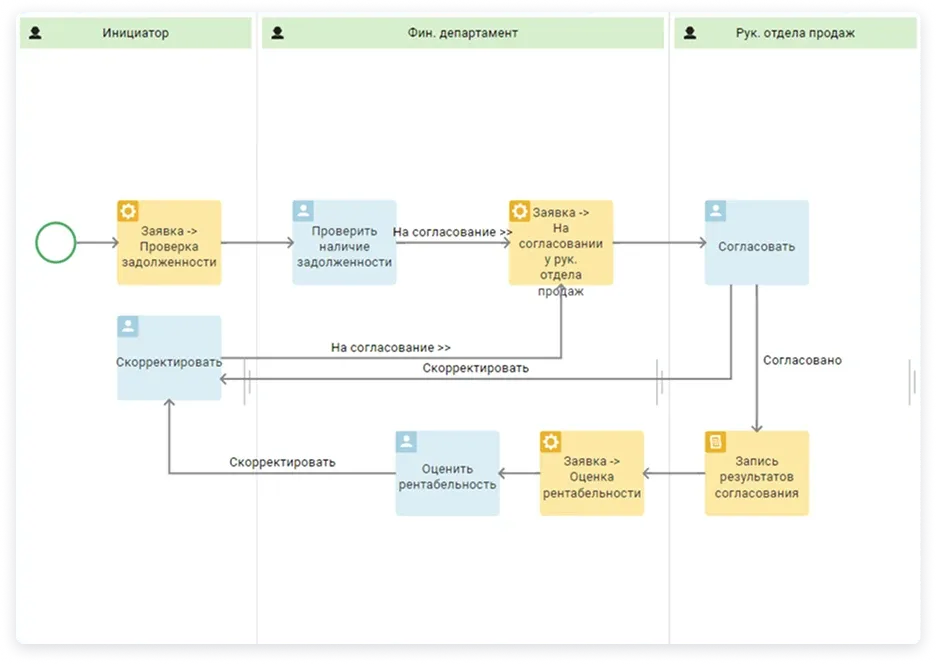The width and height of the screenshot is (937, 664).
Task: Click the Согласовано transition label
Action: click(x=802, y=360)
